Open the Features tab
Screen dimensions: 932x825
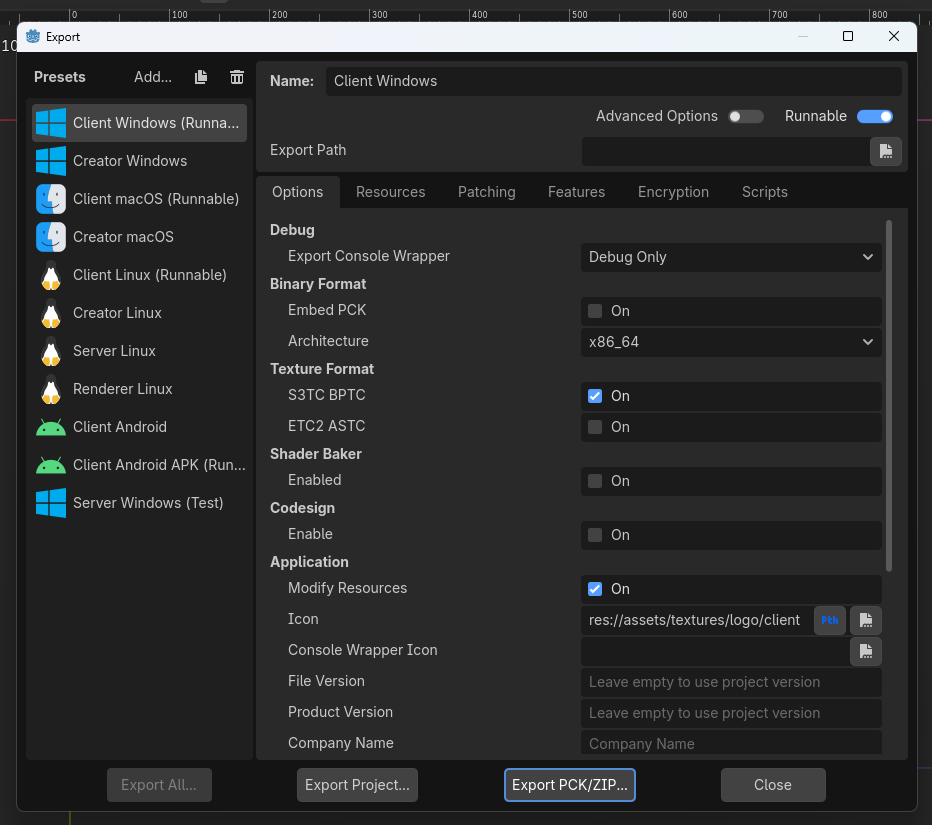click(x=577, y=192)
